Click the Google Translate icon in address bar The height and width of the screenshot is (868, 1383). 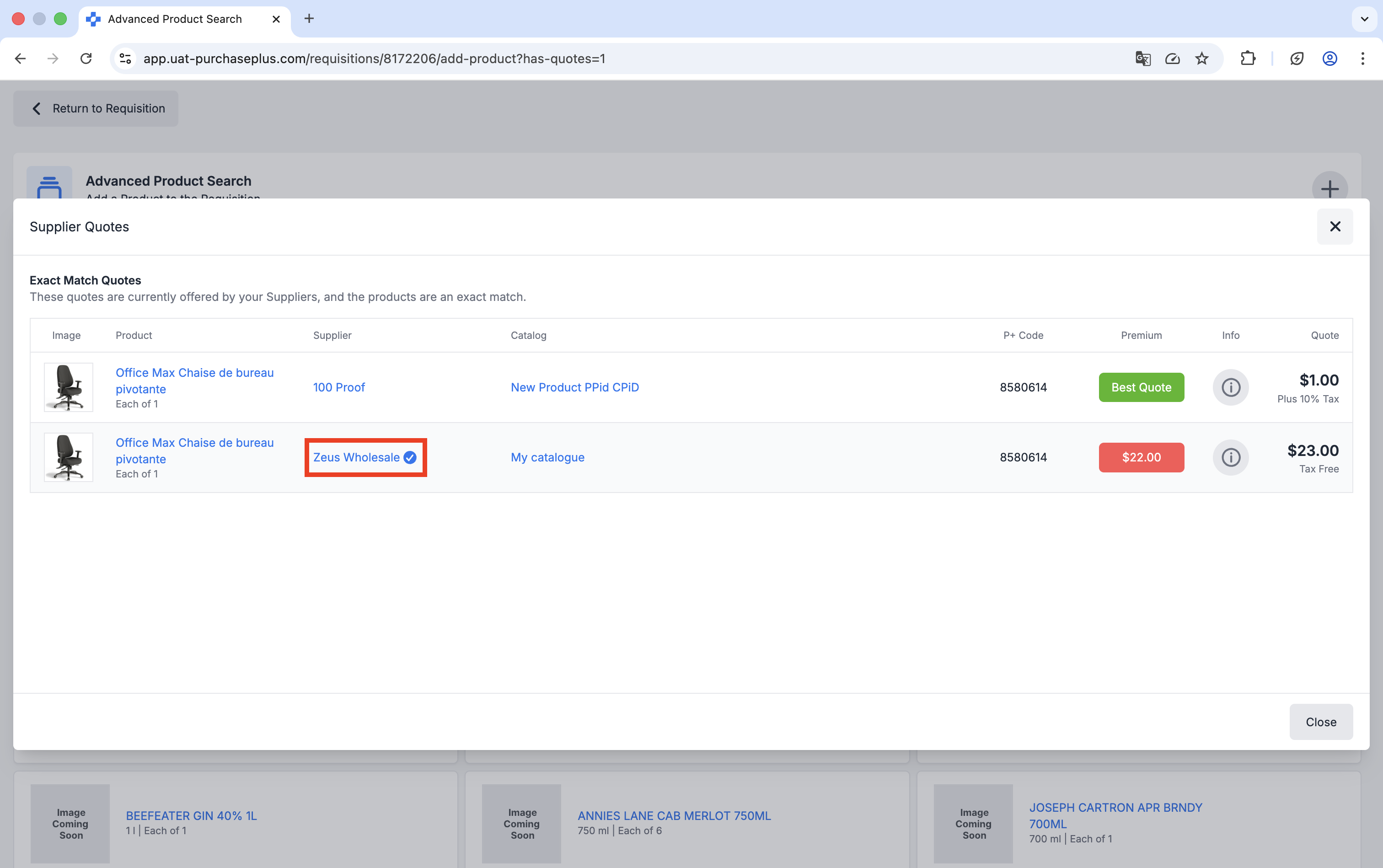[x=1142, y=59]
